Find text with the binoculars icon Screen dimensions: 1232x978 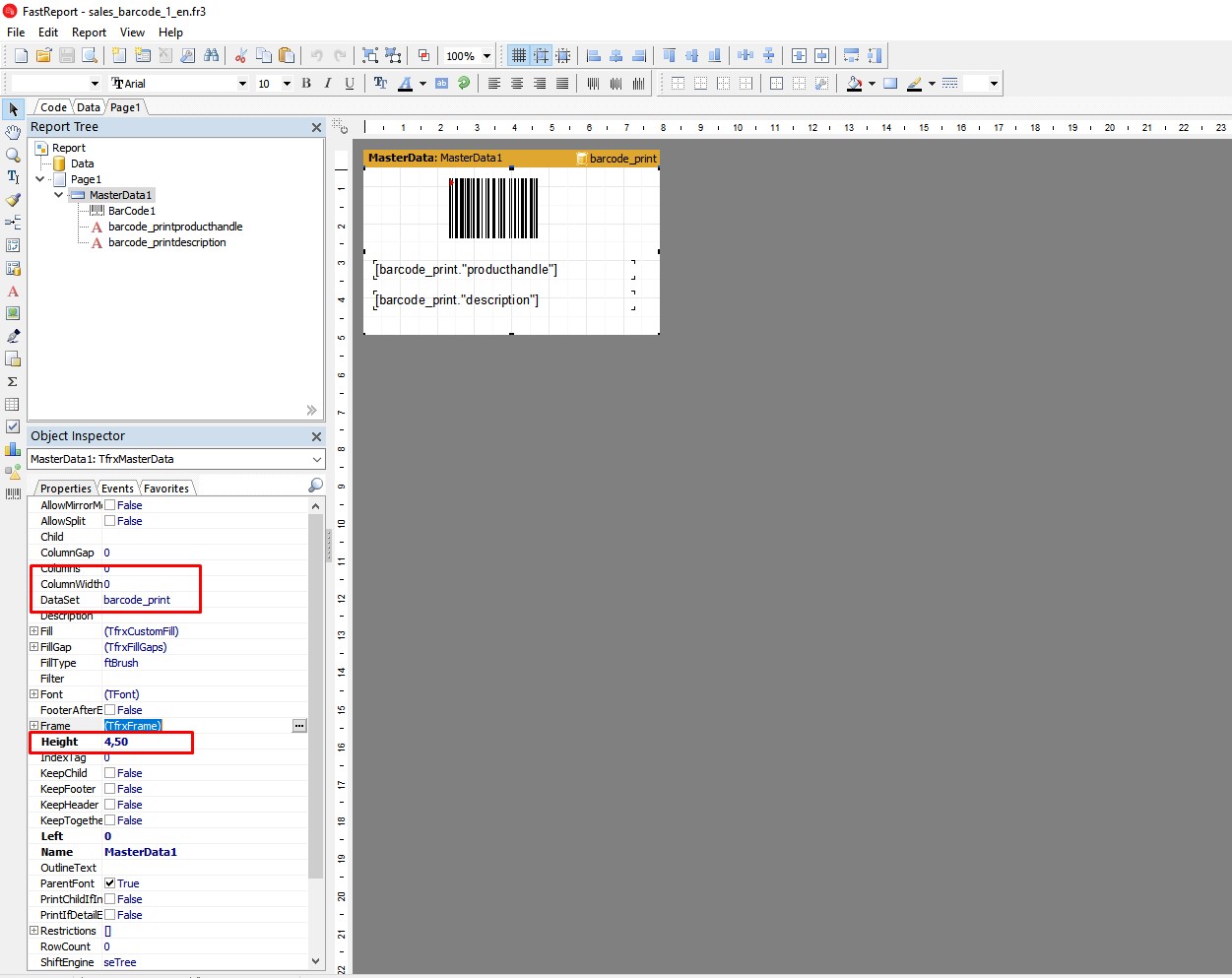[x=211, y=56]
